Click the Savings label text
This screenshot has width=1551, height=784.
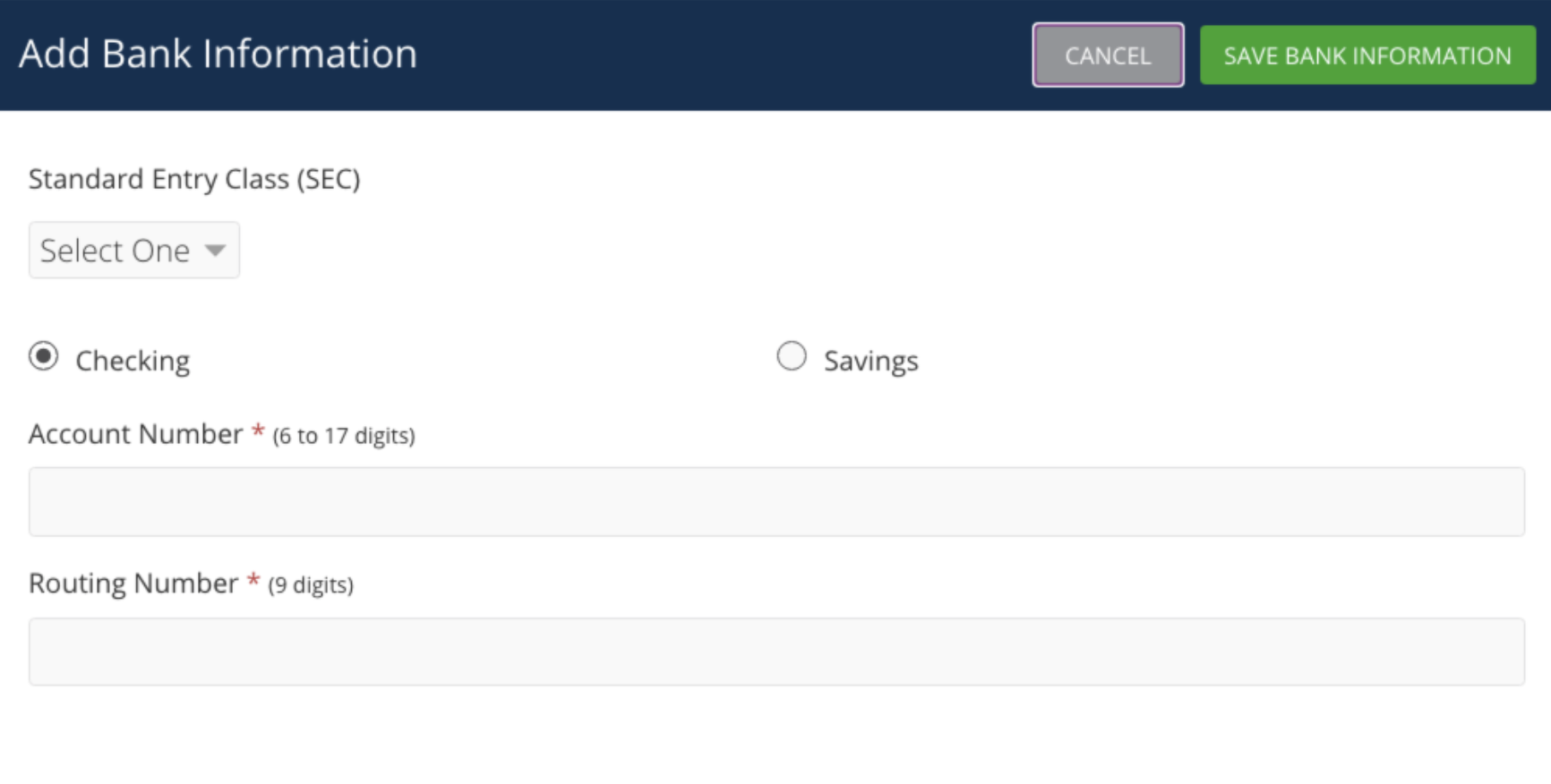871,361
